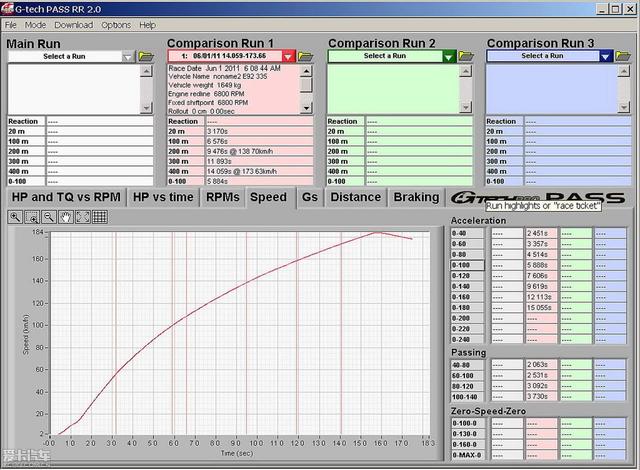The height and width of the screenshot is (470, 640).
Task: Expand Comparison Run 3 blue dropdown arrow
Action: click(x=606, y=56)
